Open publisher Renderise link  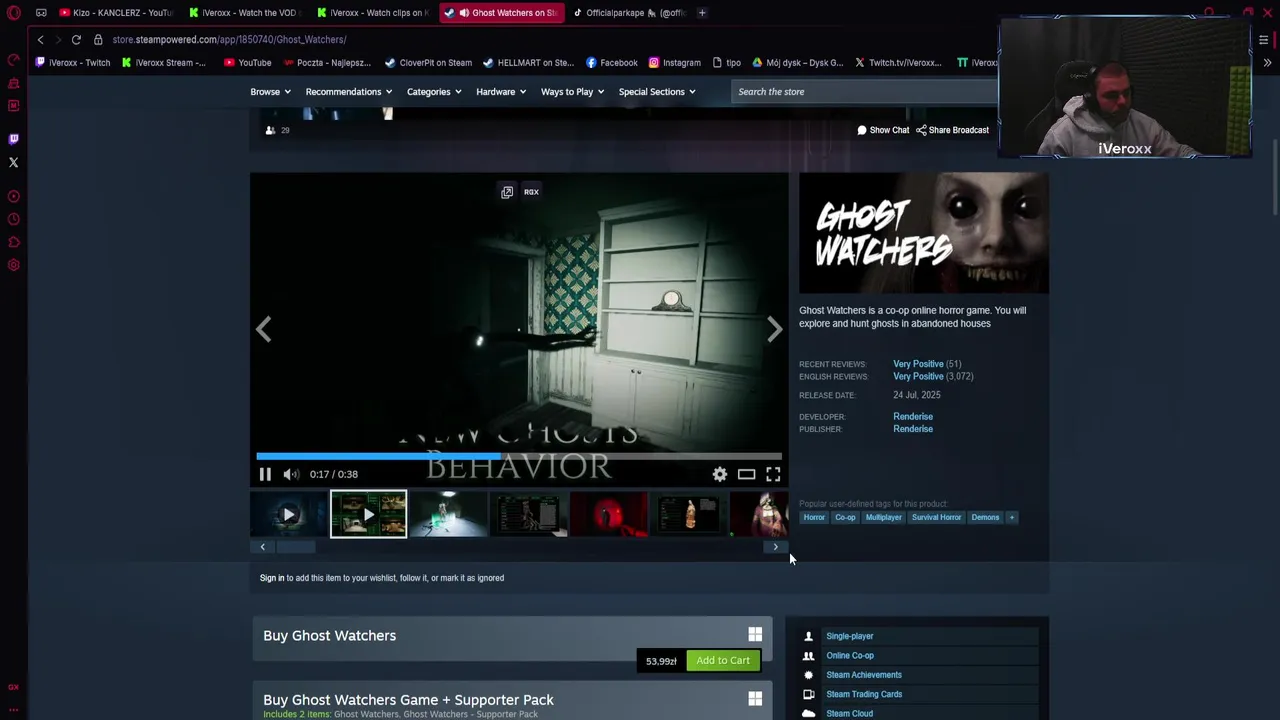pos(913,429)
